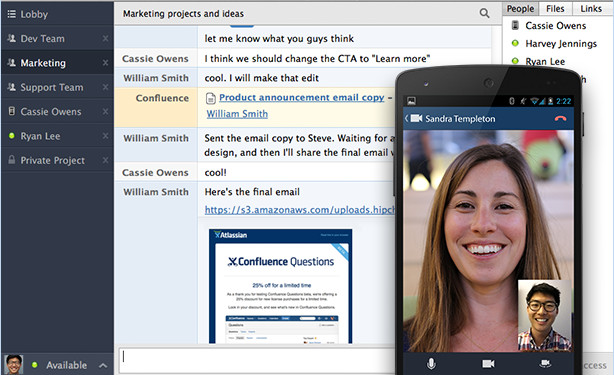
Task: Close the Private Project room tab
Action: 105,160
